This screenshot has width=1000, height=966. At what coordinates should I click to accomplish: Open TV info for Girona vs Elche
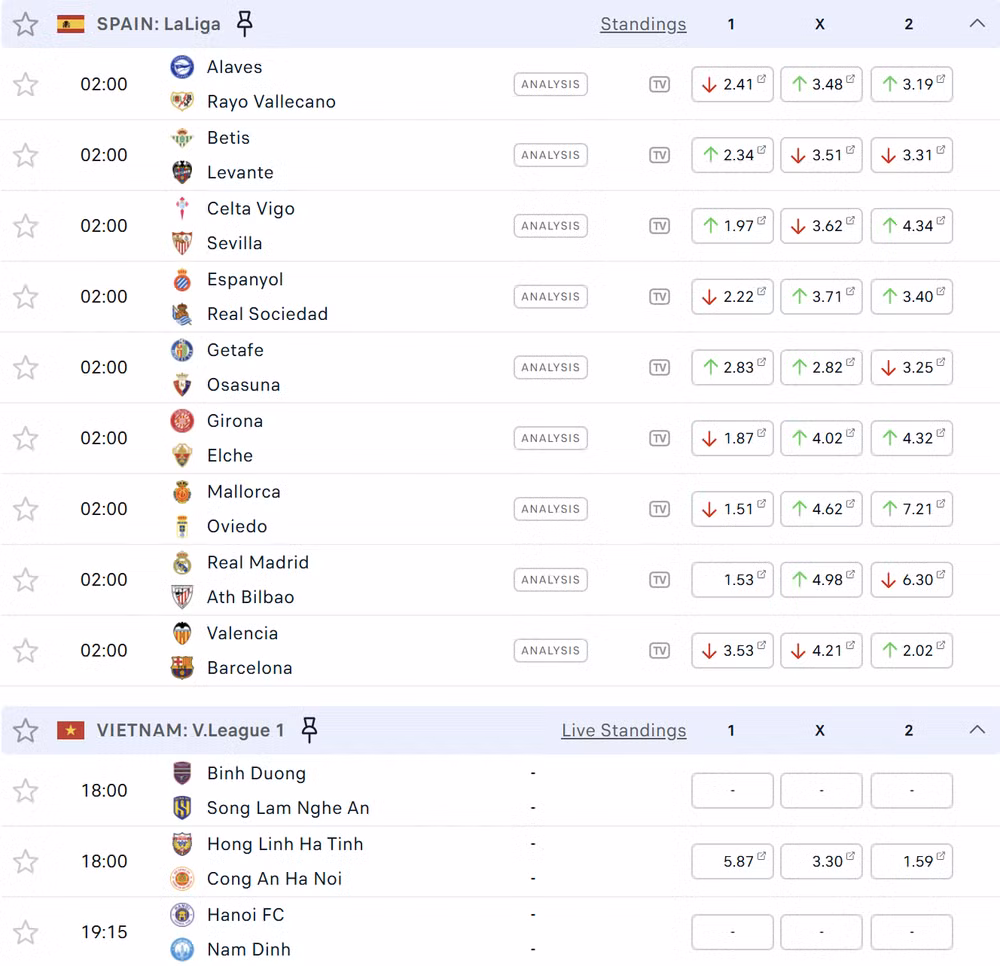coord(659,438)
